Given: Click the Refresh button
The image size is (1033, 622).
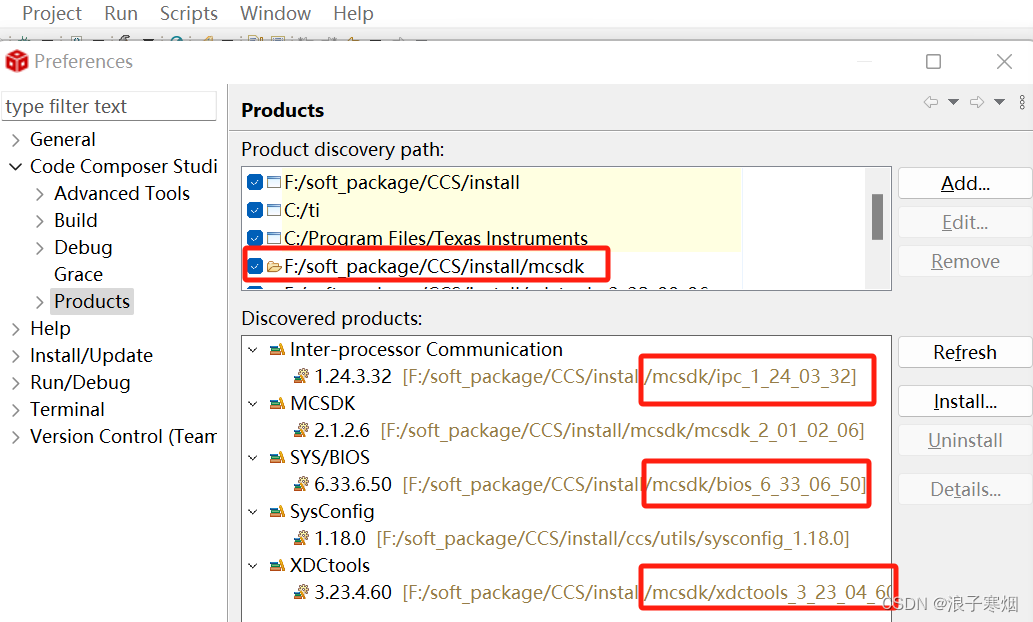Looking at the screenshot, I should (965, 353).
